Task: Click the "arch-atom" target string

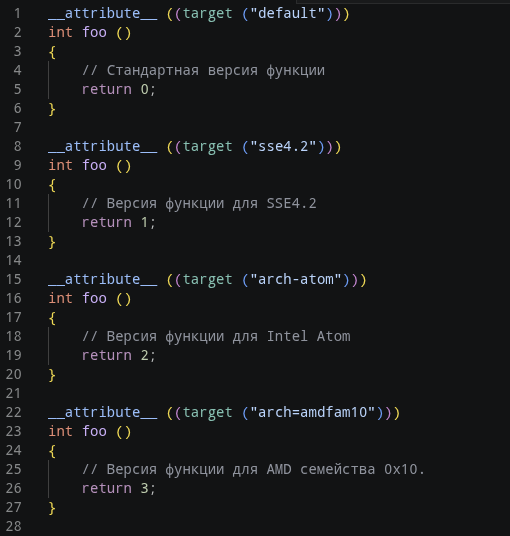Action: click(x=296, y=280)
